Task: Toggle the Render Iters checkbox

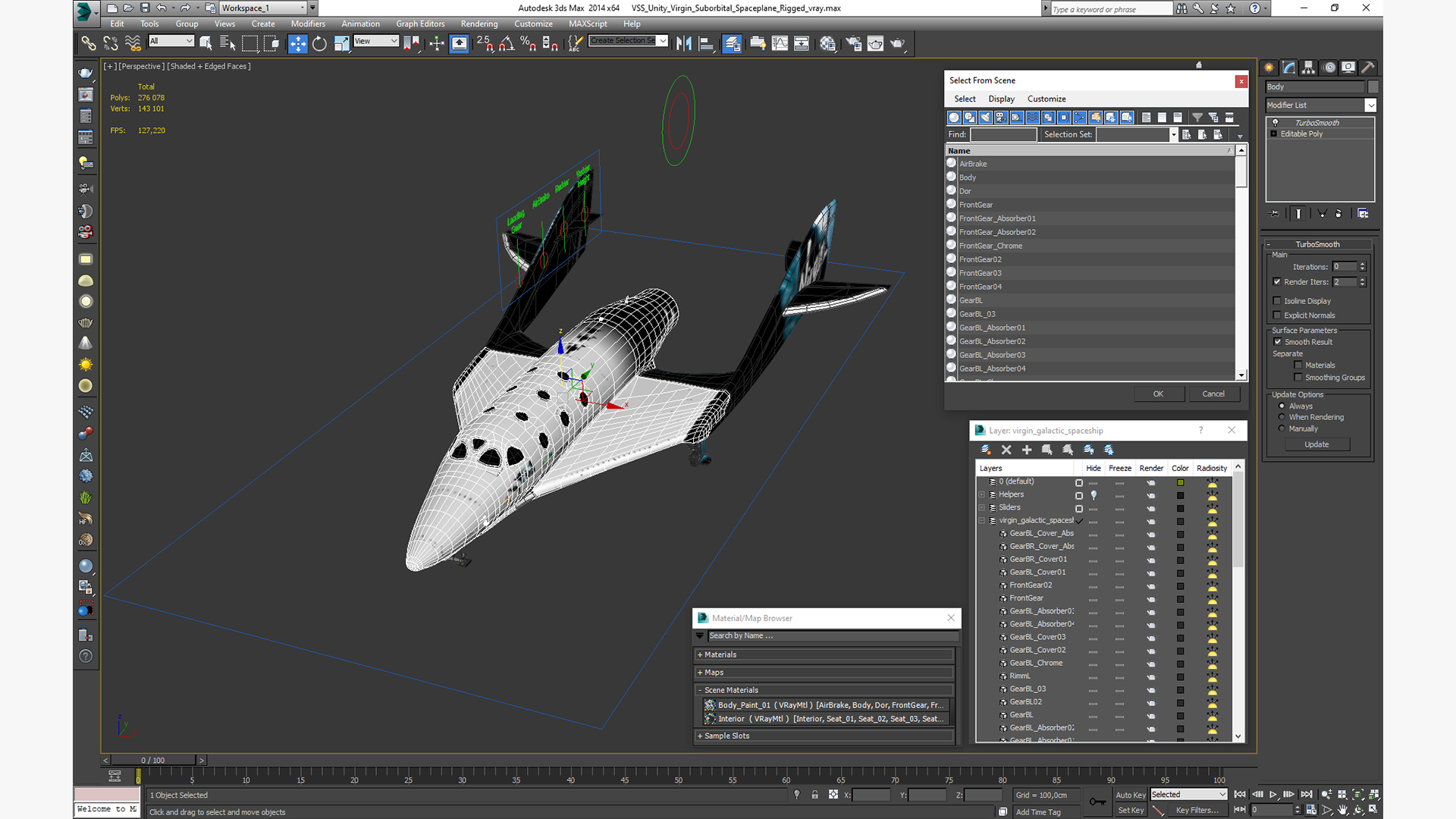Action: point(1277,282)
